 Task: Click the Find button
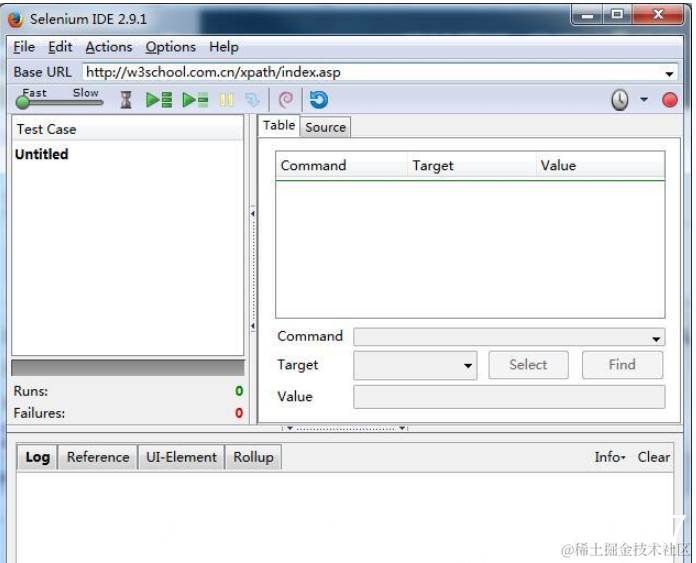[x=622, y=365]
